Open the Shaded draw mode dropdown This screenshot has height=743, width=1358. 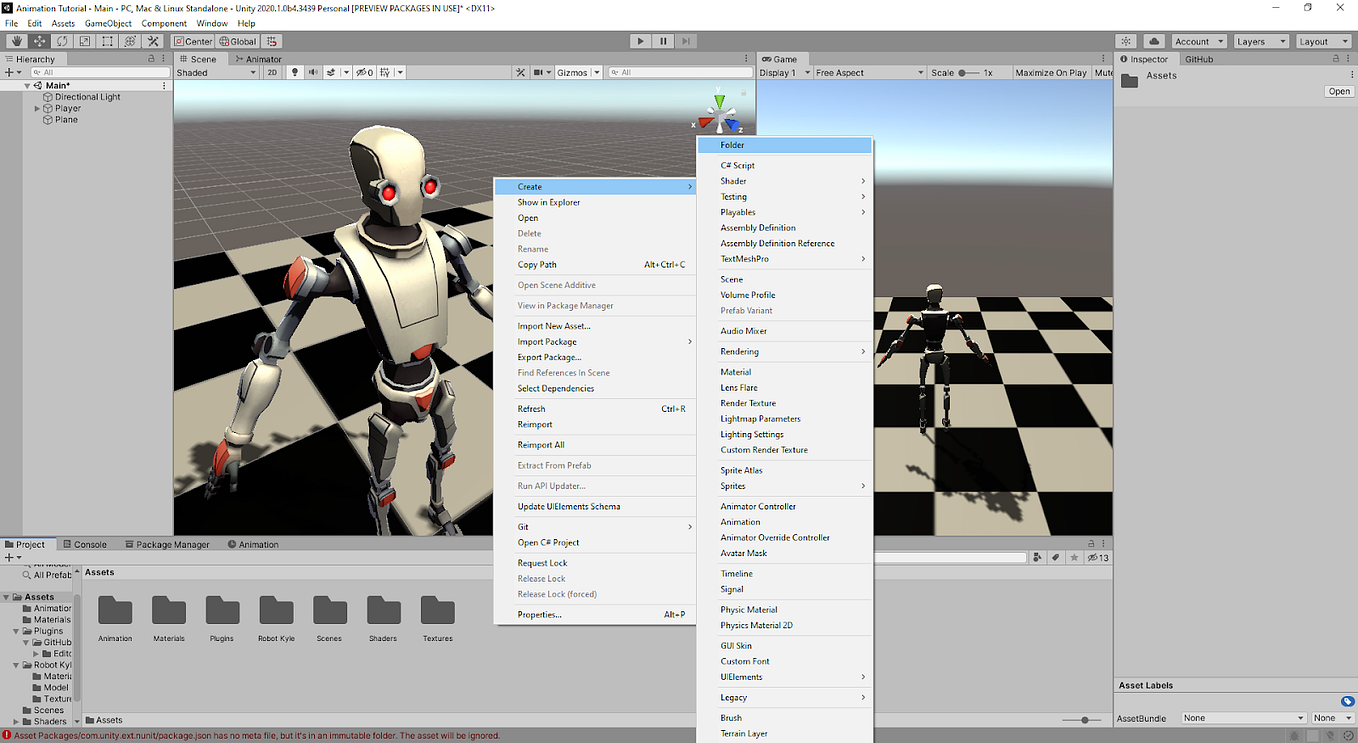click(215, 72)
